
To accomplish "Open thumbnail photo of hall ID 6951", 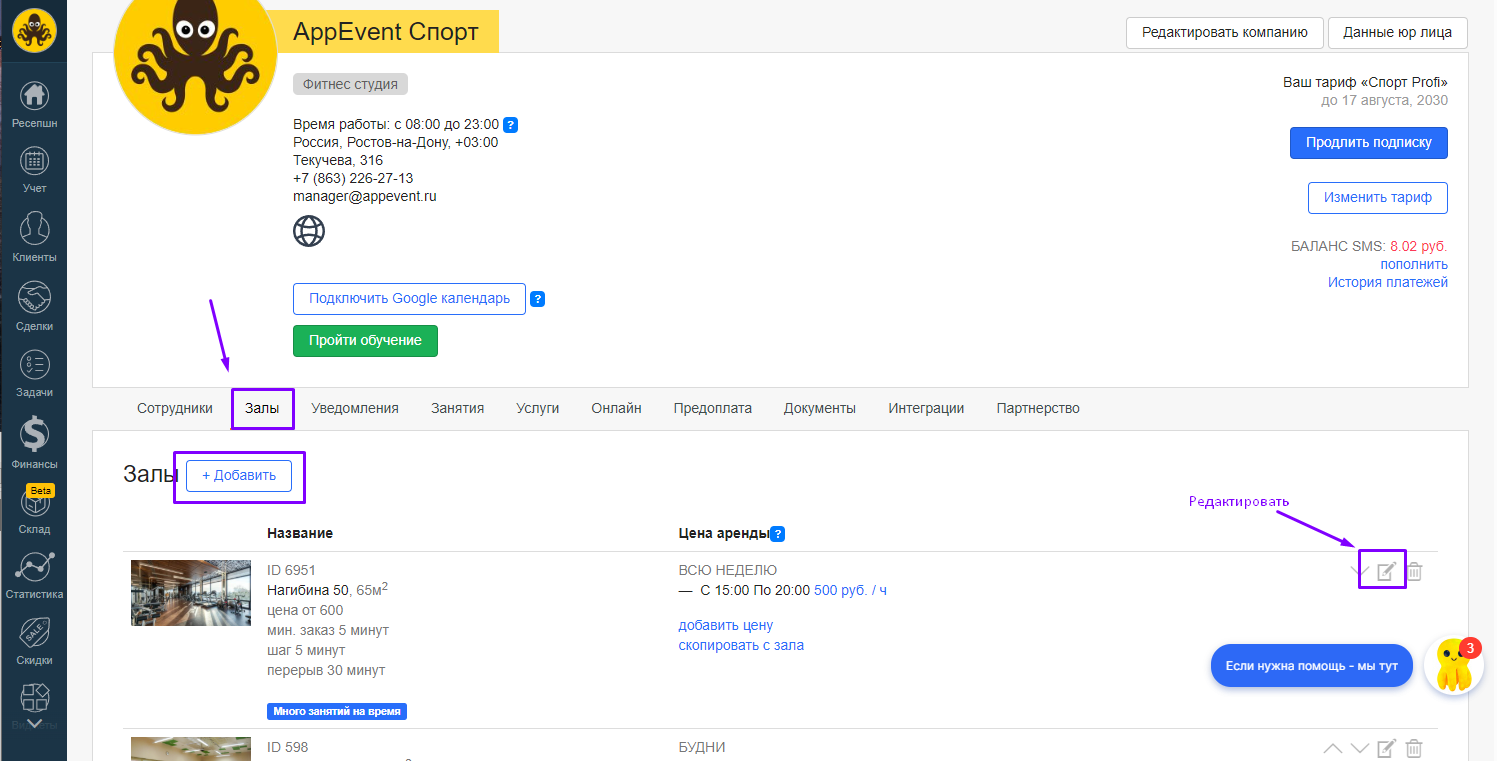I will [191, 593].
